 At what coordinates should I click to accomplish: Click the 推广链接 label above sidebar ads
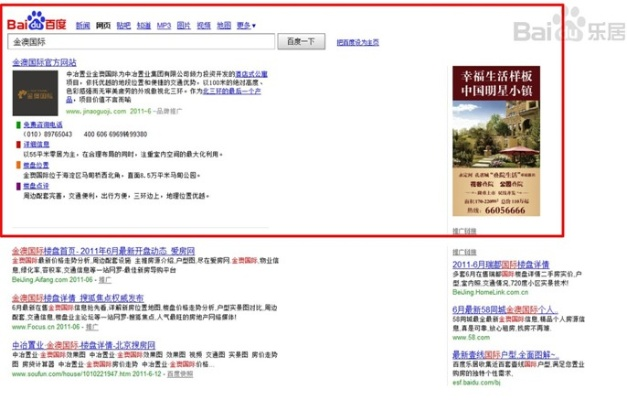point(465,252)
